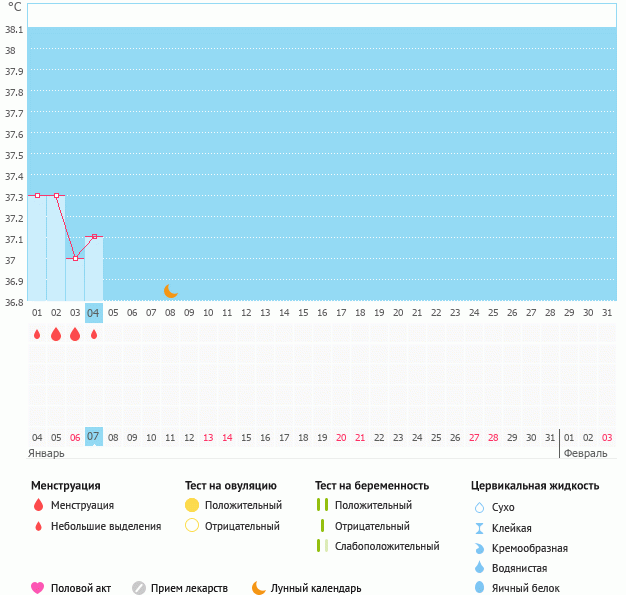Select highlighted cycle day 04 on the axis

coord(94,313)
